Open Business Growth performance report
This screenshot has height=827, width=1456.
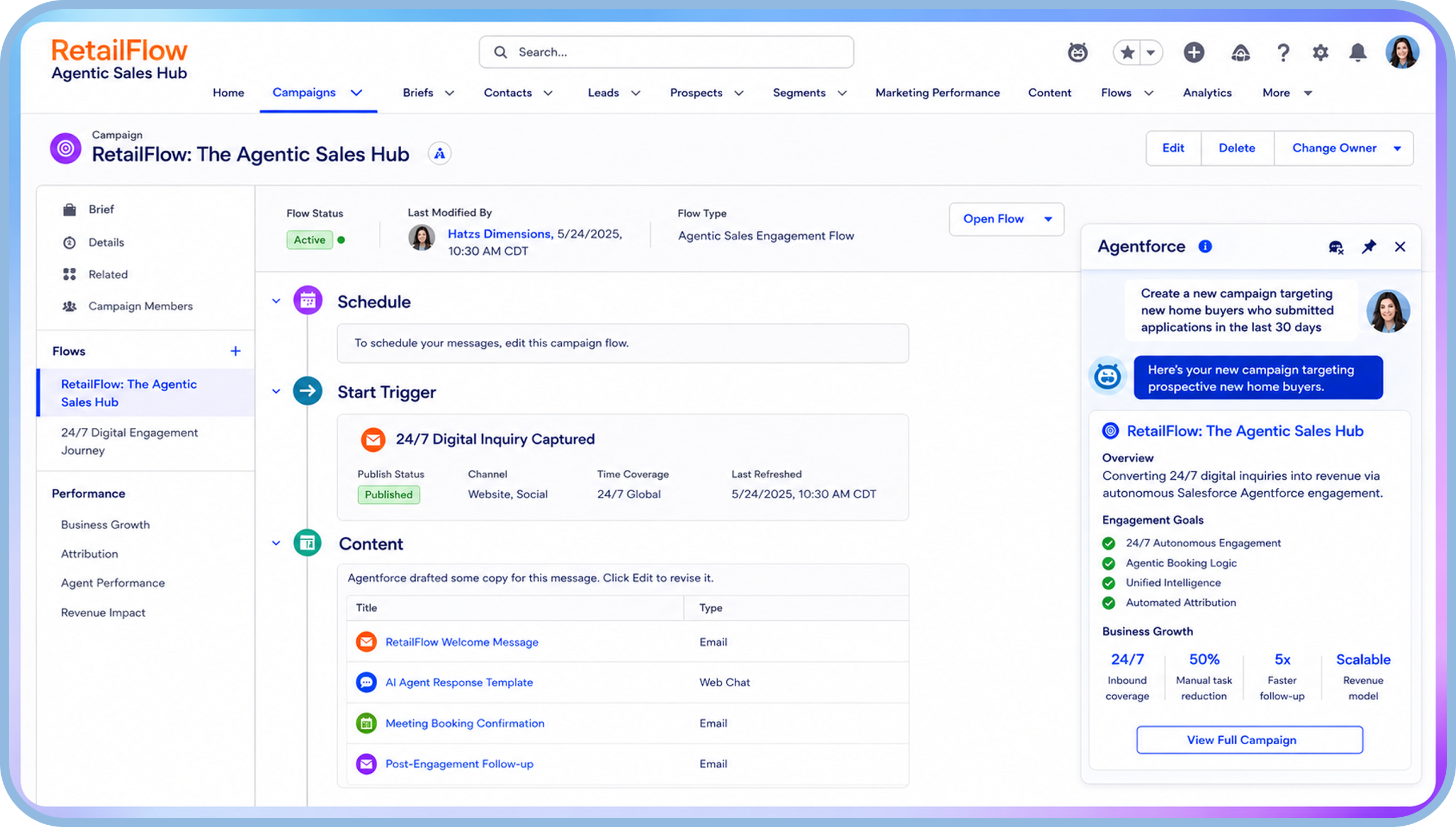pyautogui.click(x=105, y=524)
